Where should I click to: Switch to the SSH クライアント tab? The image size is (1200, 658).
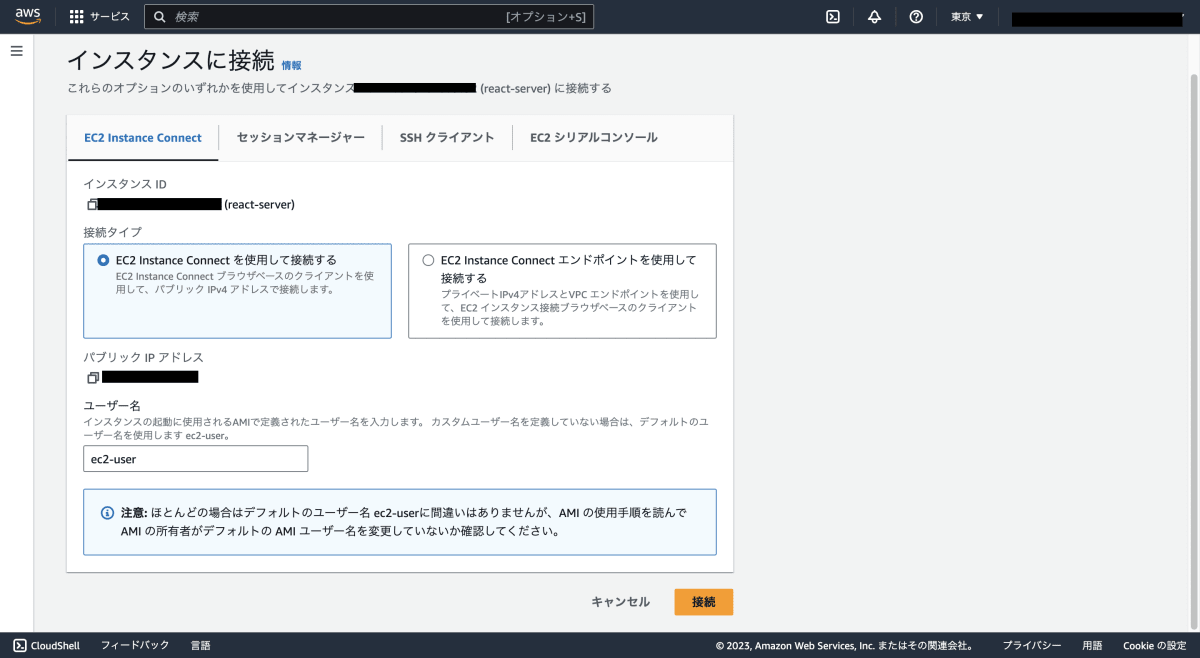[x=447, y=138]
